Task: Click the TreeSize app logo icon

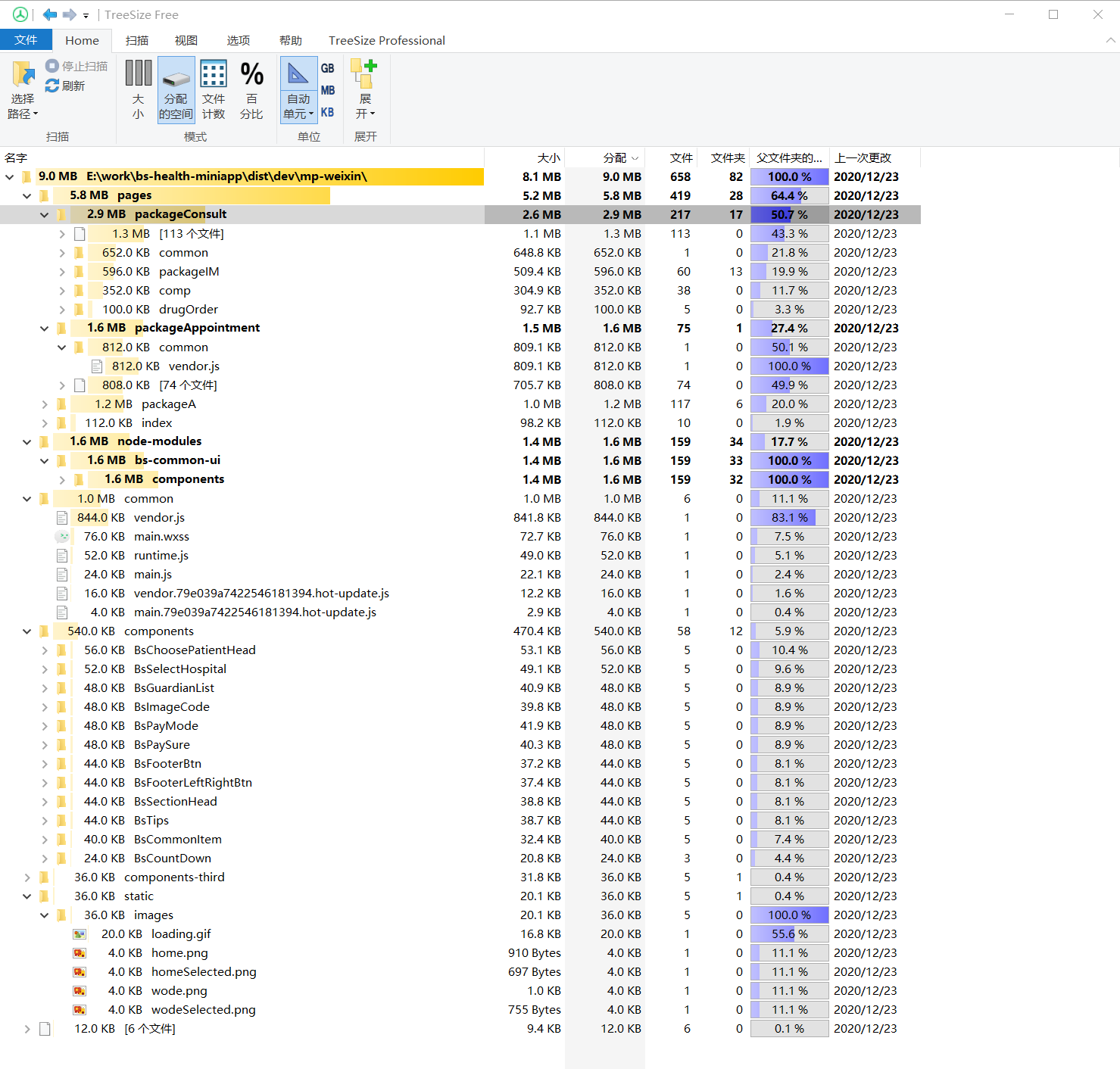Action: [20, 14]
